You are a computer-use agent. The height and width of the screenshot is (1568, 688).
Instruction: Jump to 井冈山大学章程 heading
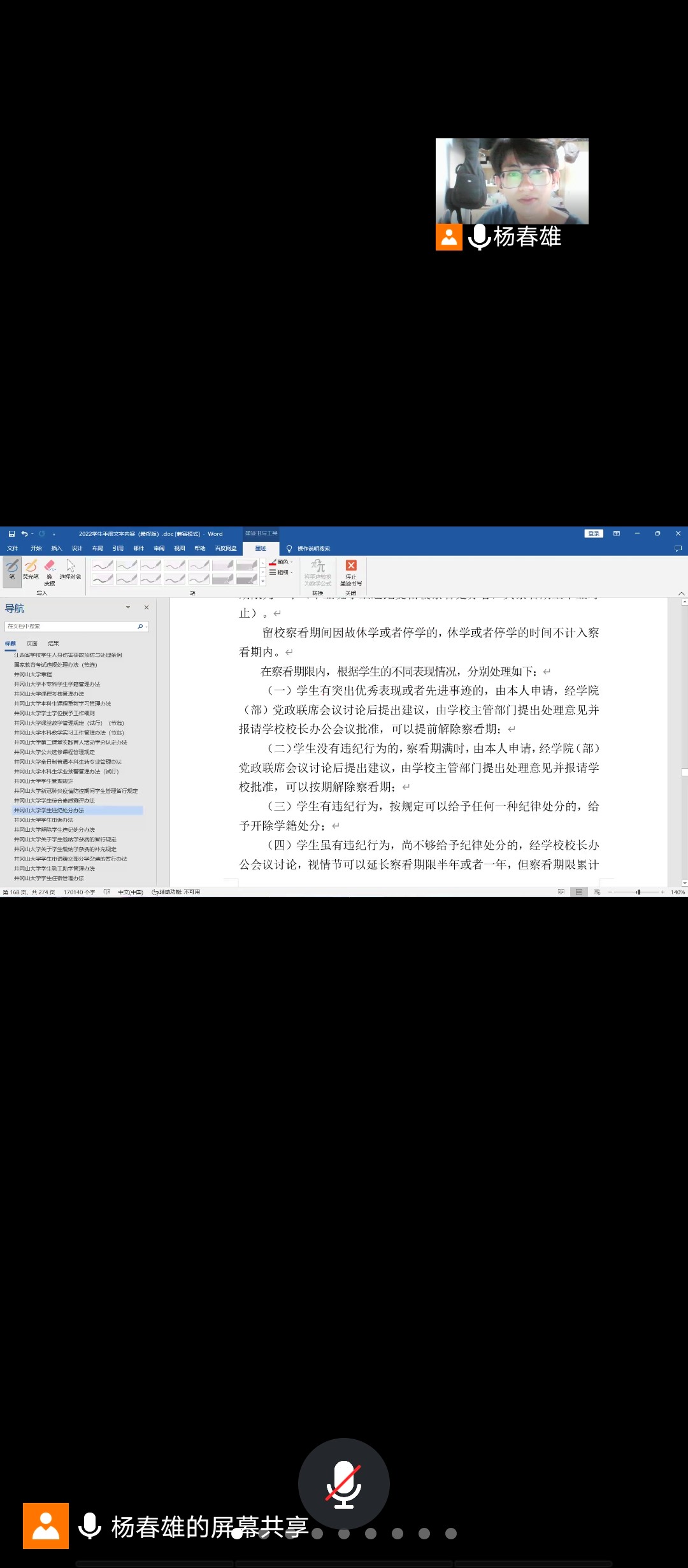33,674
